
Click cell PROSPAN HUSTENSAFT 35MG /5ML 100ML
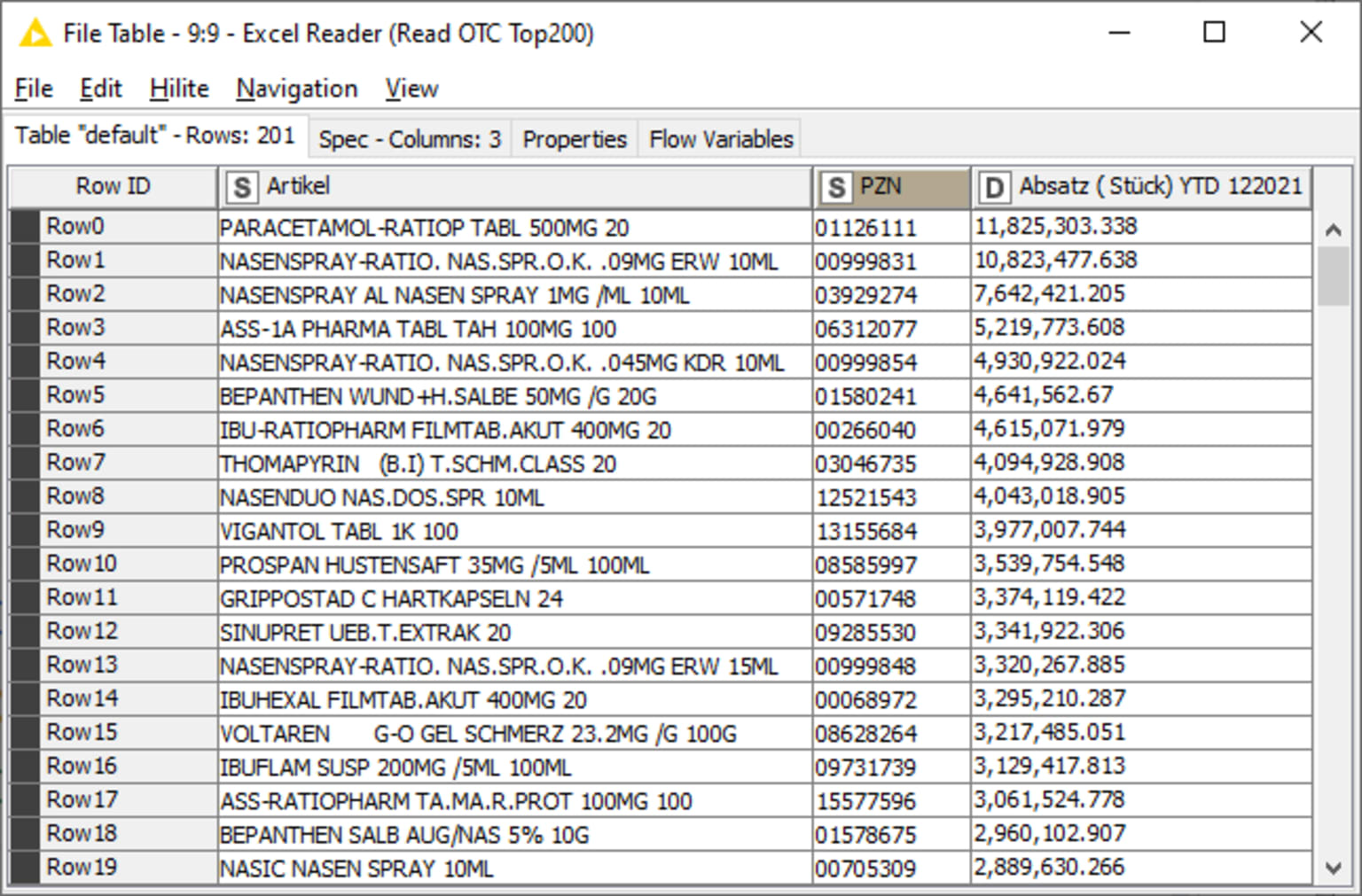pos(515,564)
